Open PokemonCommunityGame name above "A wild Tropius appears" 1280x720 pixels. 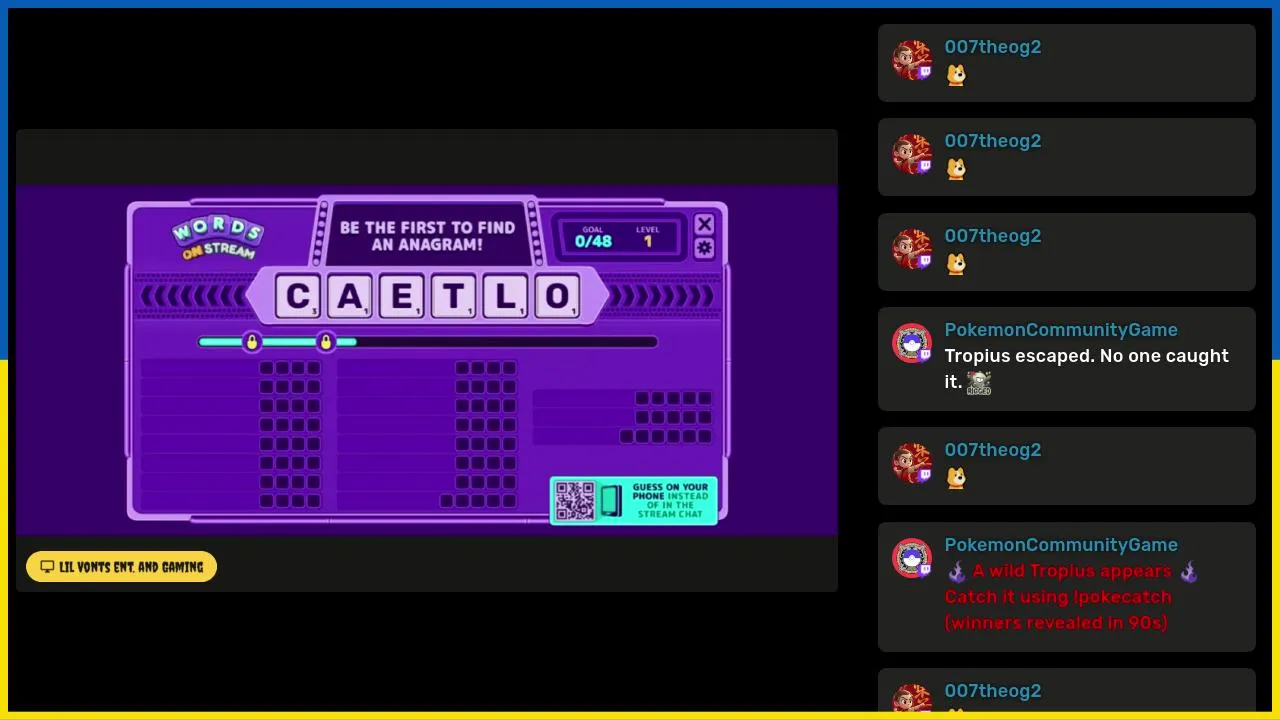coord(1061,545)
